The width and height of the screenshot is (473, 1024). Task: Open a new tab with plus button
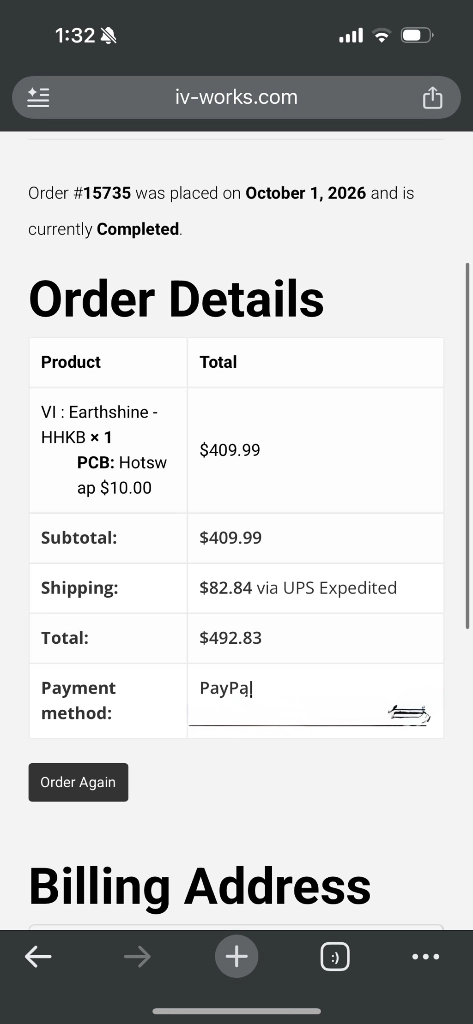coord(236,957)
